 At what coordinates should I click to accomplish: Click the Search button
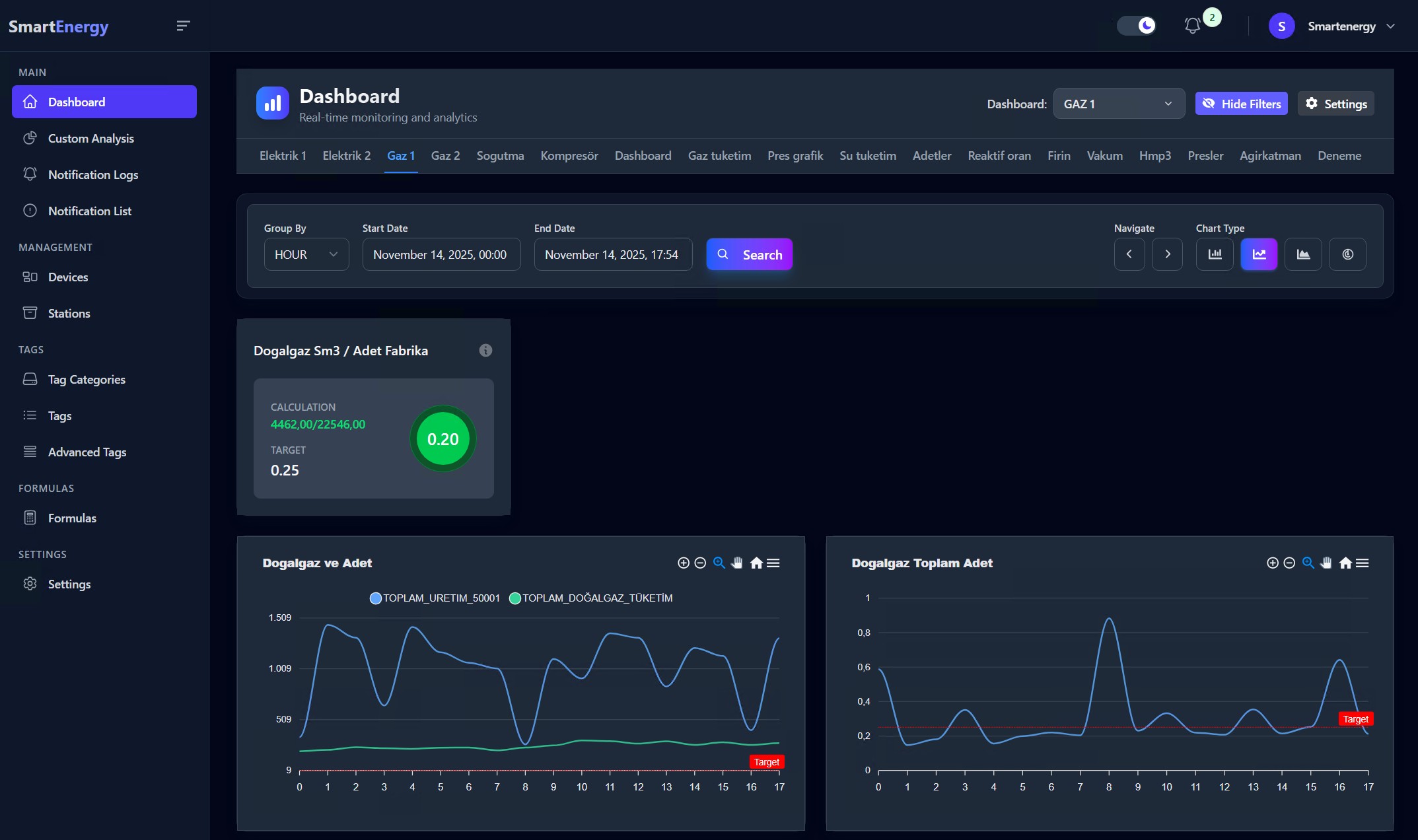(750, 254)
